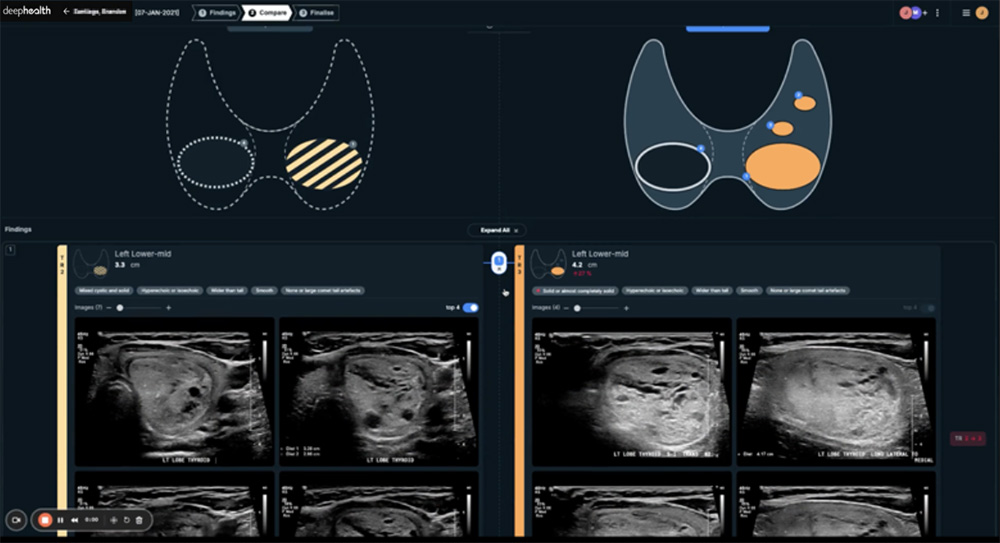Click plus to enlarge prior study images
The image size is (1000, 543).
pos(168,308)
